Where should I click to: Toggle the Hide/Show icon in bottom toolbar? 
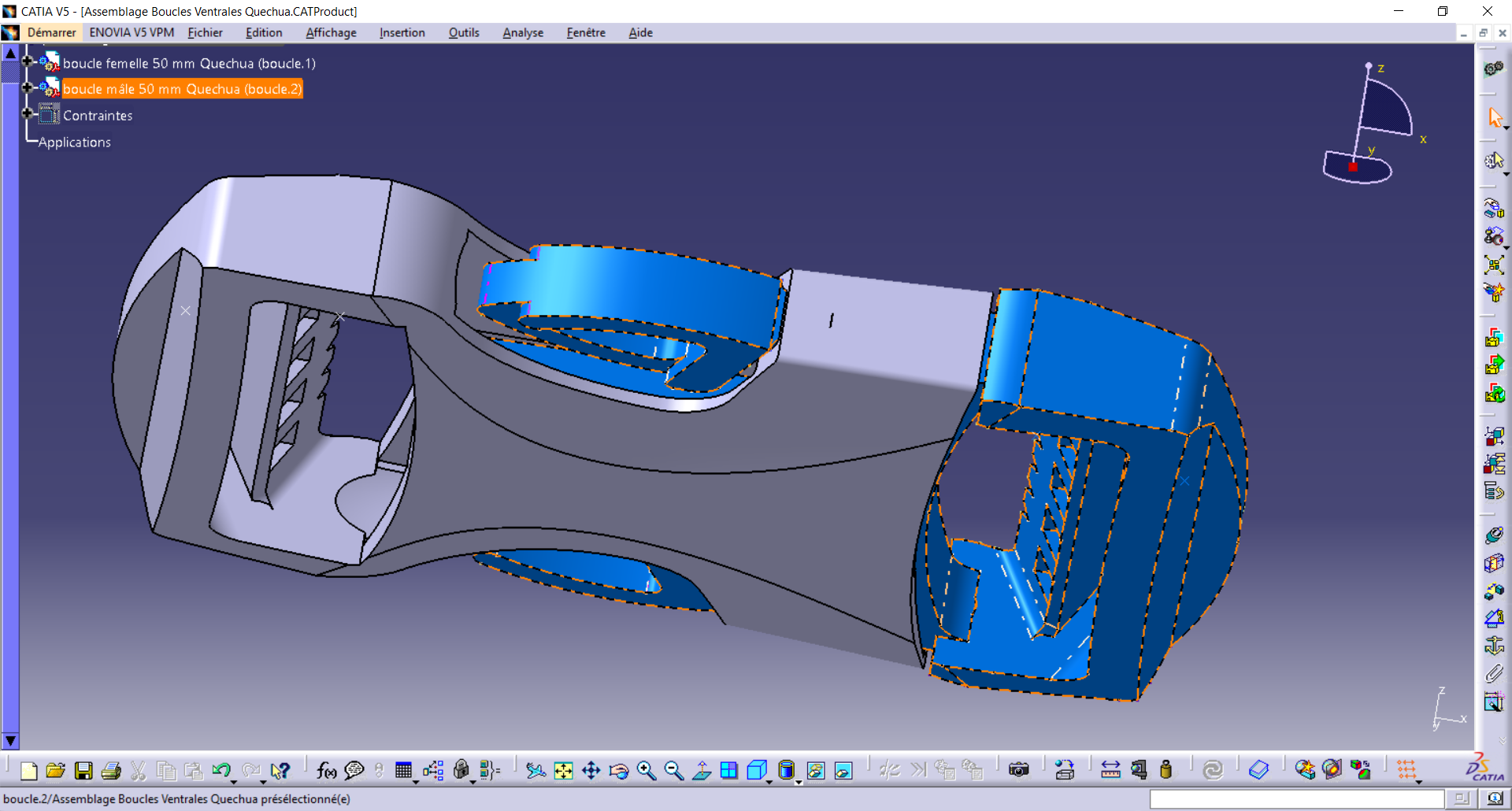click(816, 771)
